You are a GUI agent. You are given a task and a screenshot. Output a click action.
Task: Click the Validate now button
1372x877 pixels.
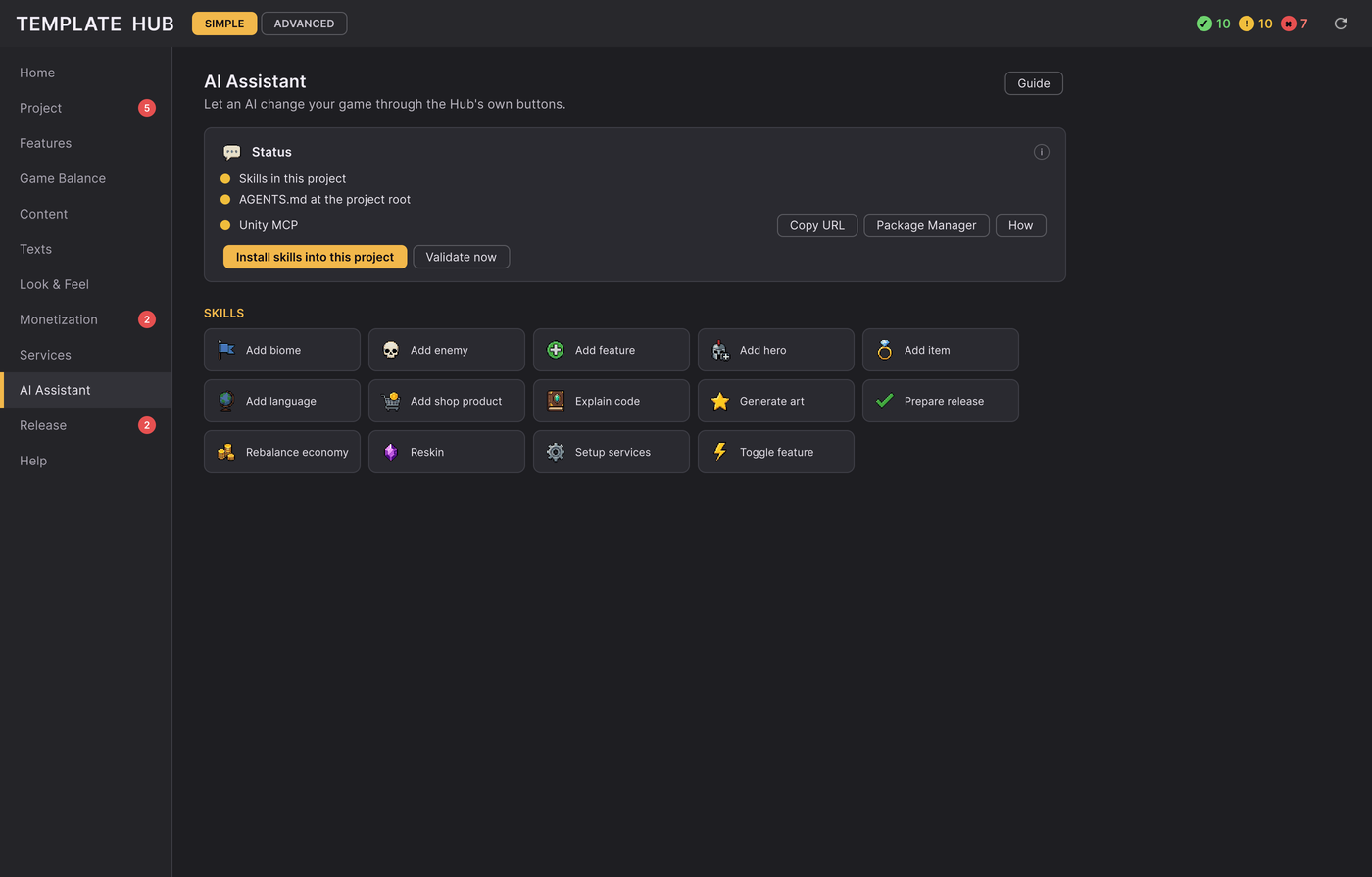pyautogui.click(x=461, y=257)
